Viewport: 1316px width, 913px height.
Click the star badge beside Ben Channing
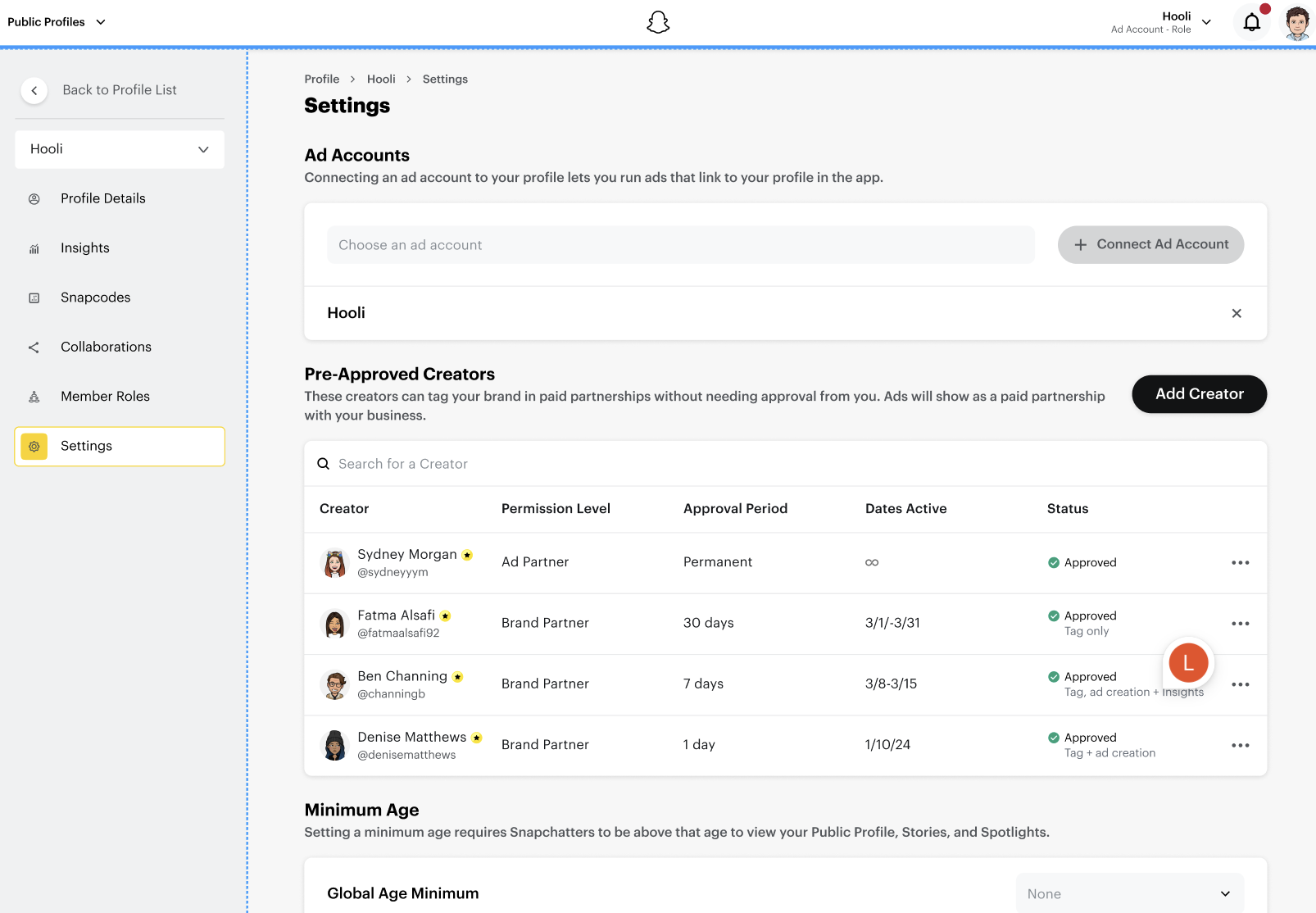(x=458, y=677)
